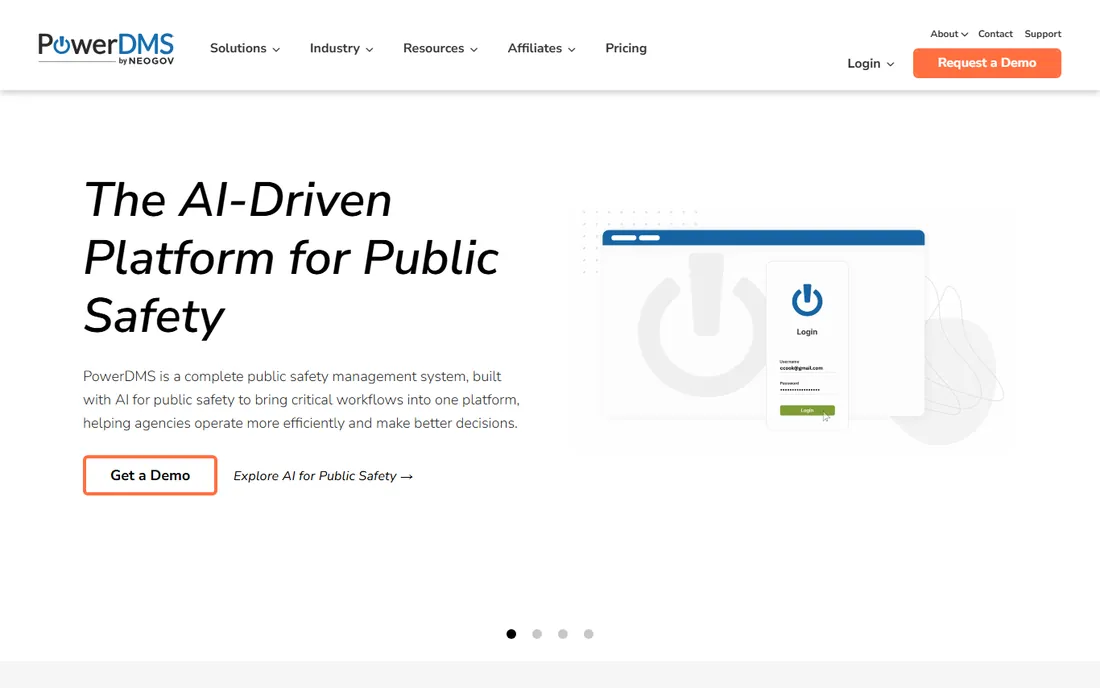Click the hero heading The AI-Driven Platform
The height and width of the screenshot is (688, 1100).
(291, 258)
